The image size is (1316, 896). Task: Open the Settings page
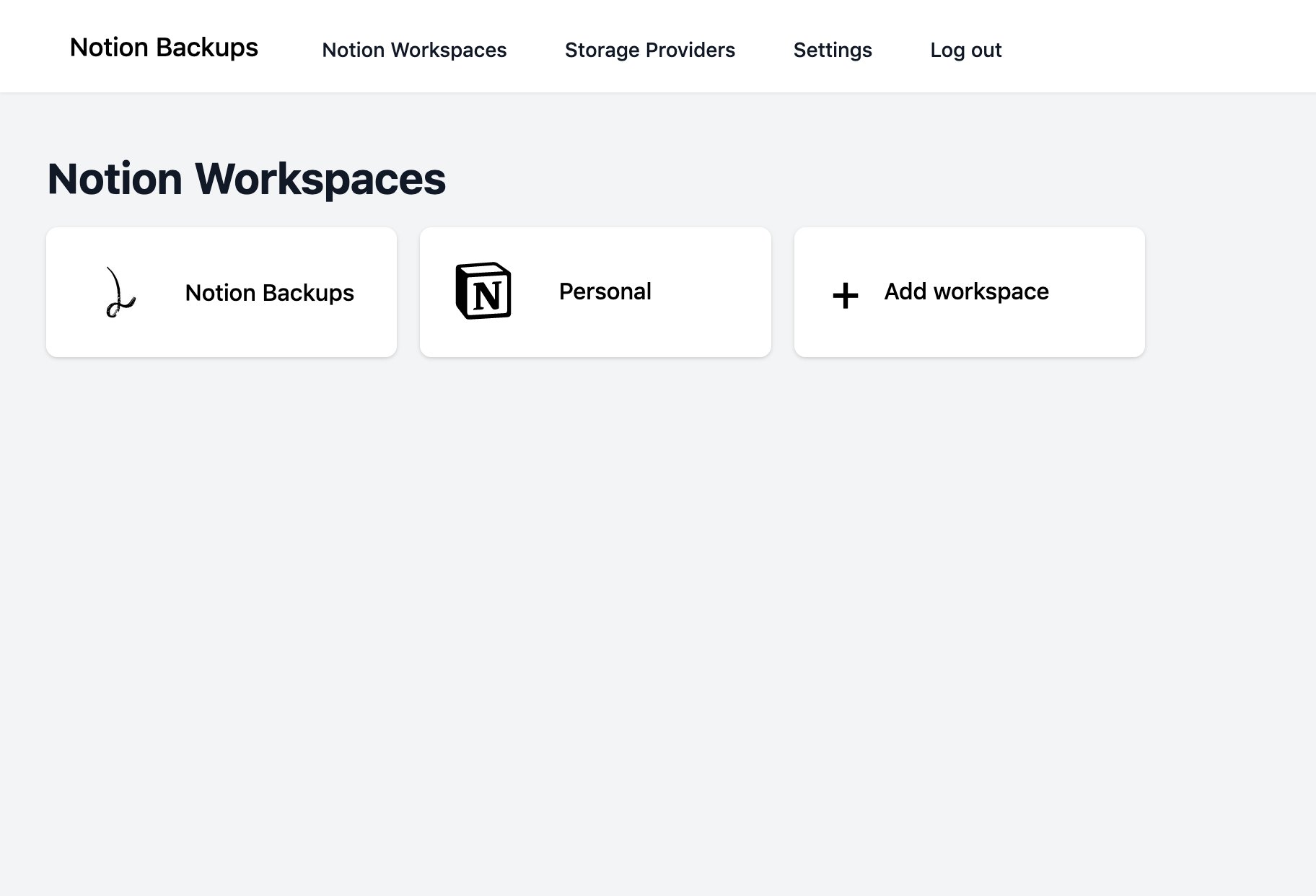833,50
